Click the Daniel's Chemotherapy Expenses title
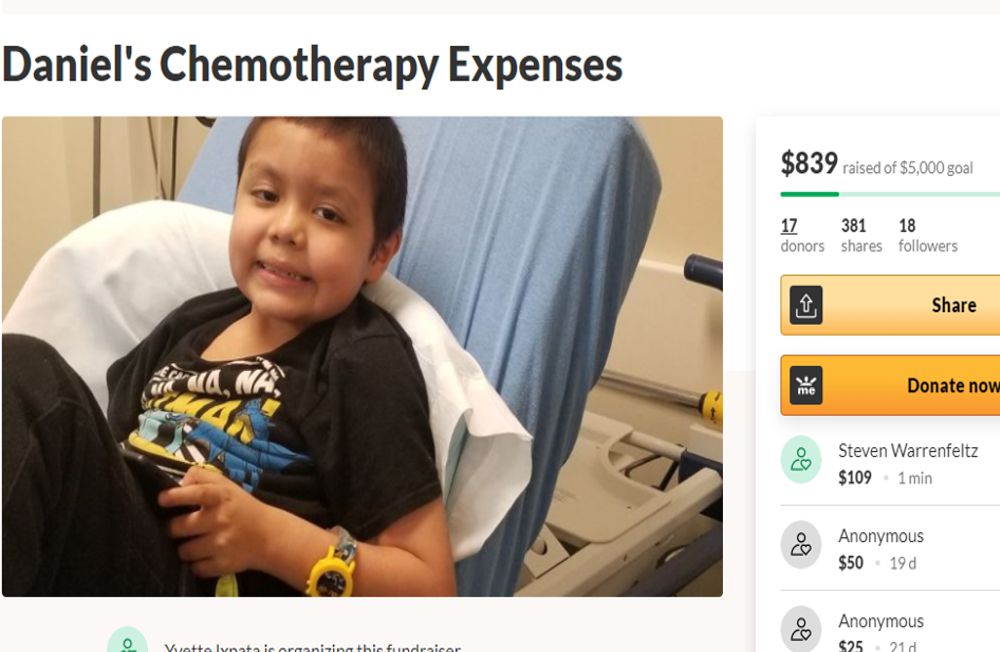This screenshot has width=1000, height=652. tap(312, 66)
